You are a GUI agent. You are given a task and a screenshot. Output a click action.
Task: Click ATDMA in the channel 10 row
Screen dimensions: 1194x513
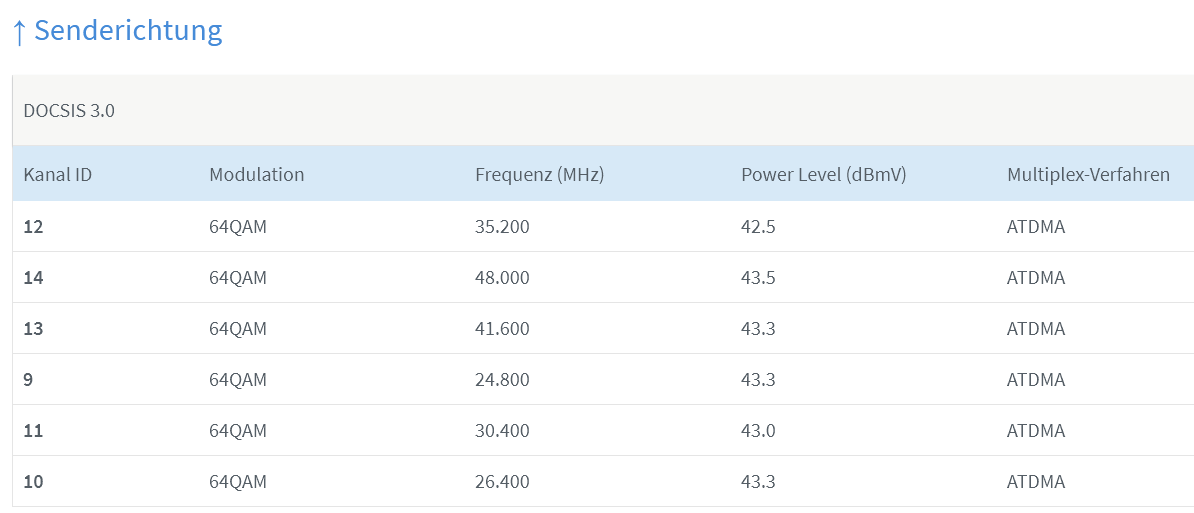pos(1036,482)
